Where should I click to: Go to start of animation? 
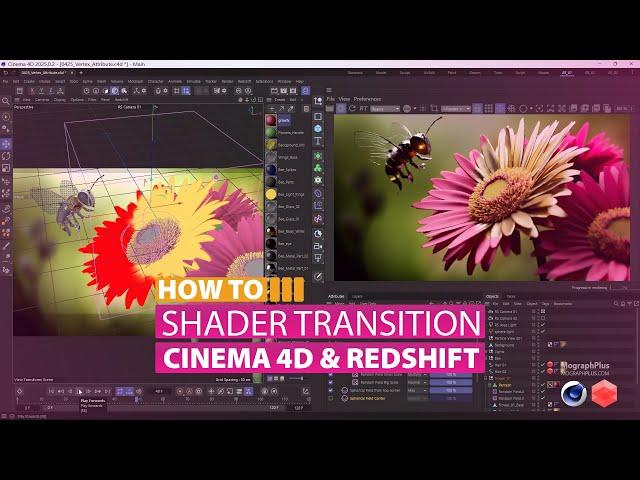[x=51, y=391]
